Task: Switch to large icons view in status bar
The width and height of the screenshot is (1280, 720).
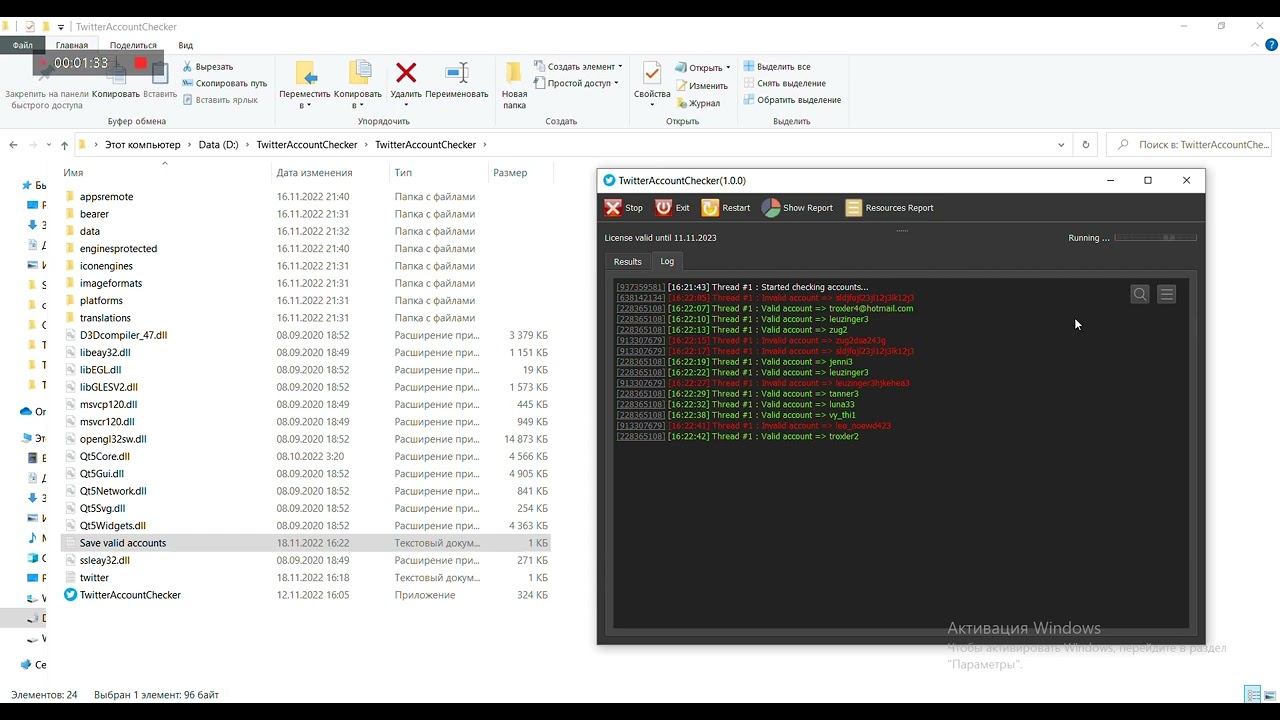Action: coord(1269,694)
